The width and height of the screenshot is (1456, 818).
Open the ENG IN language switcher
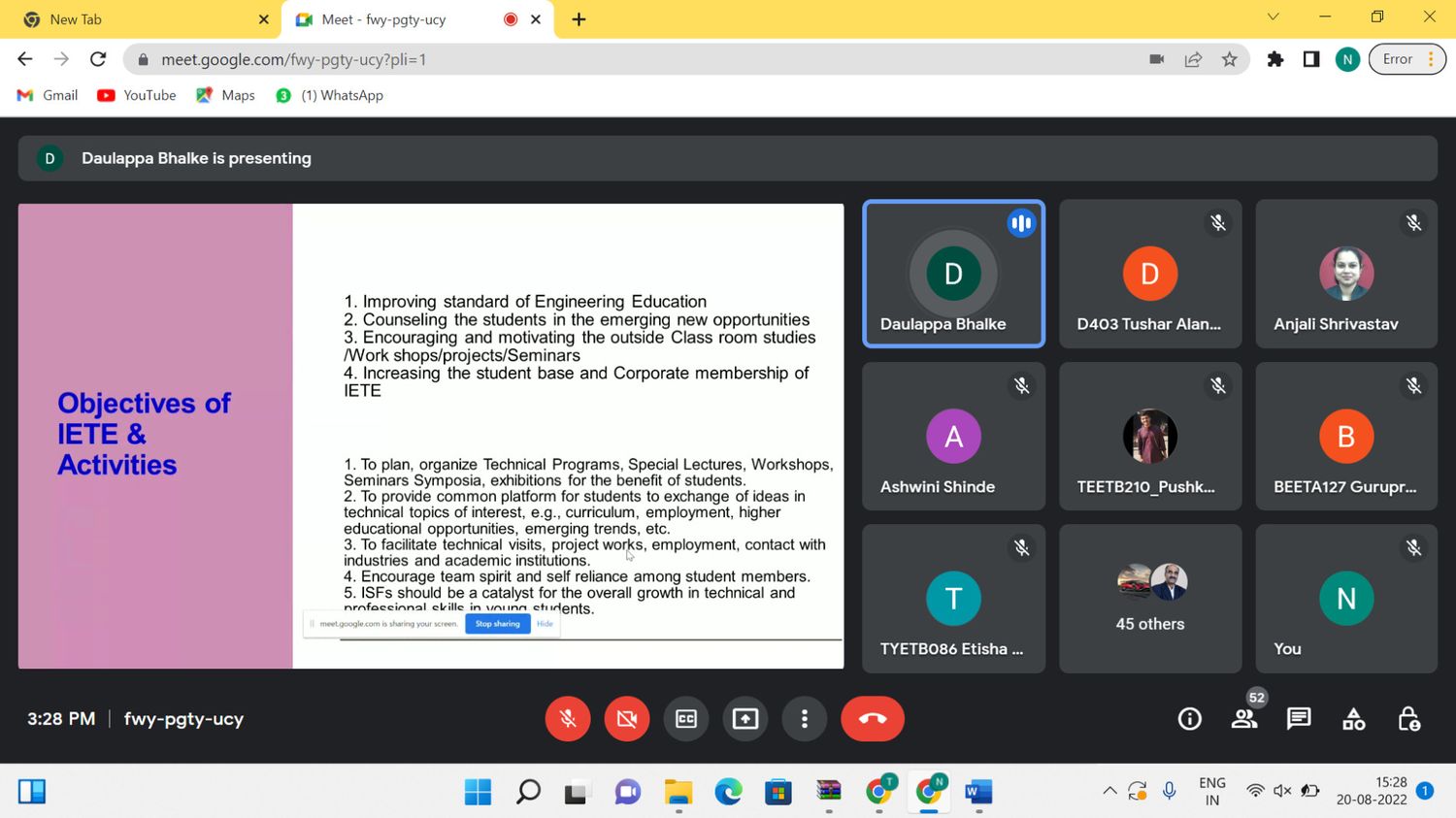point(1212,791)
